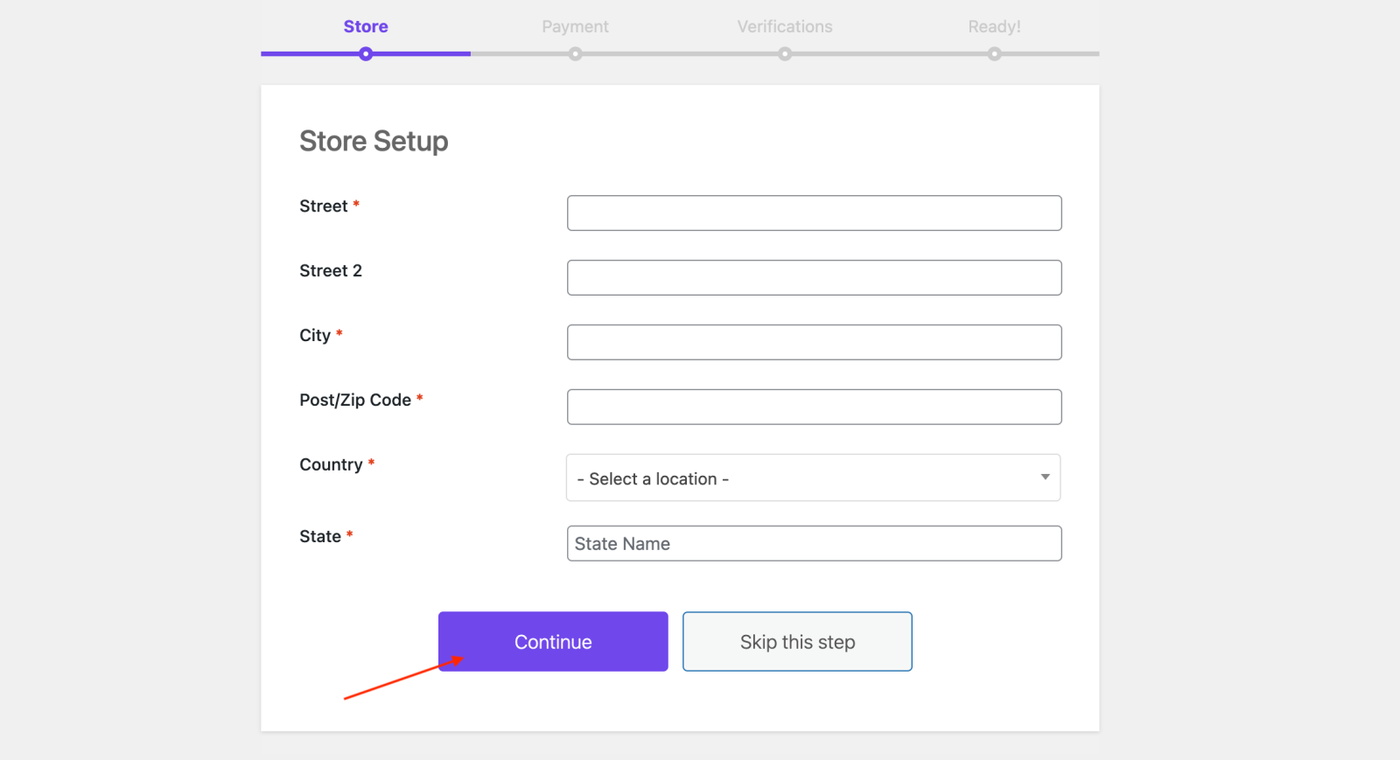Click into the State Name field
Viewport: 1400px width, 760px height.
pos(814,543)
